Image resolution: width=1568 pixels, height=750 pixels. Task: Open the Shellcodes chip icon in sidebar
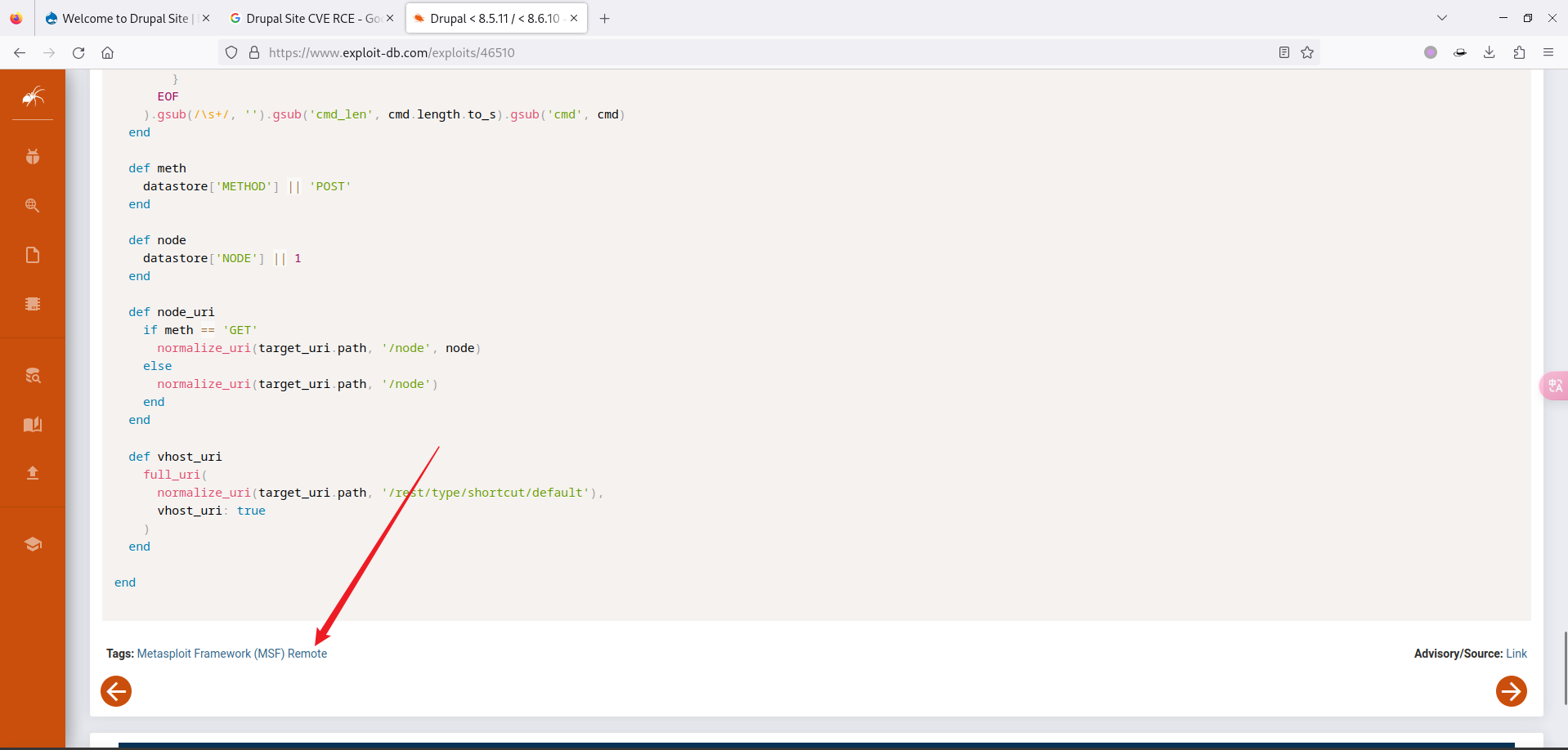point(33,304)
